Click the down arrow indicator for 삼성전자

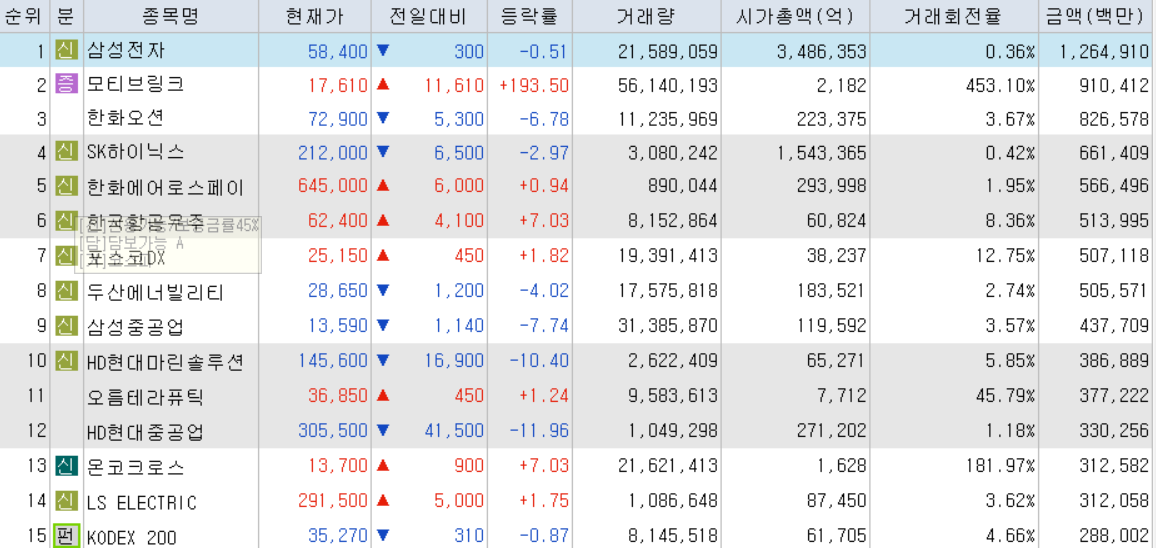pyautogui.click(x=382, y=51)
